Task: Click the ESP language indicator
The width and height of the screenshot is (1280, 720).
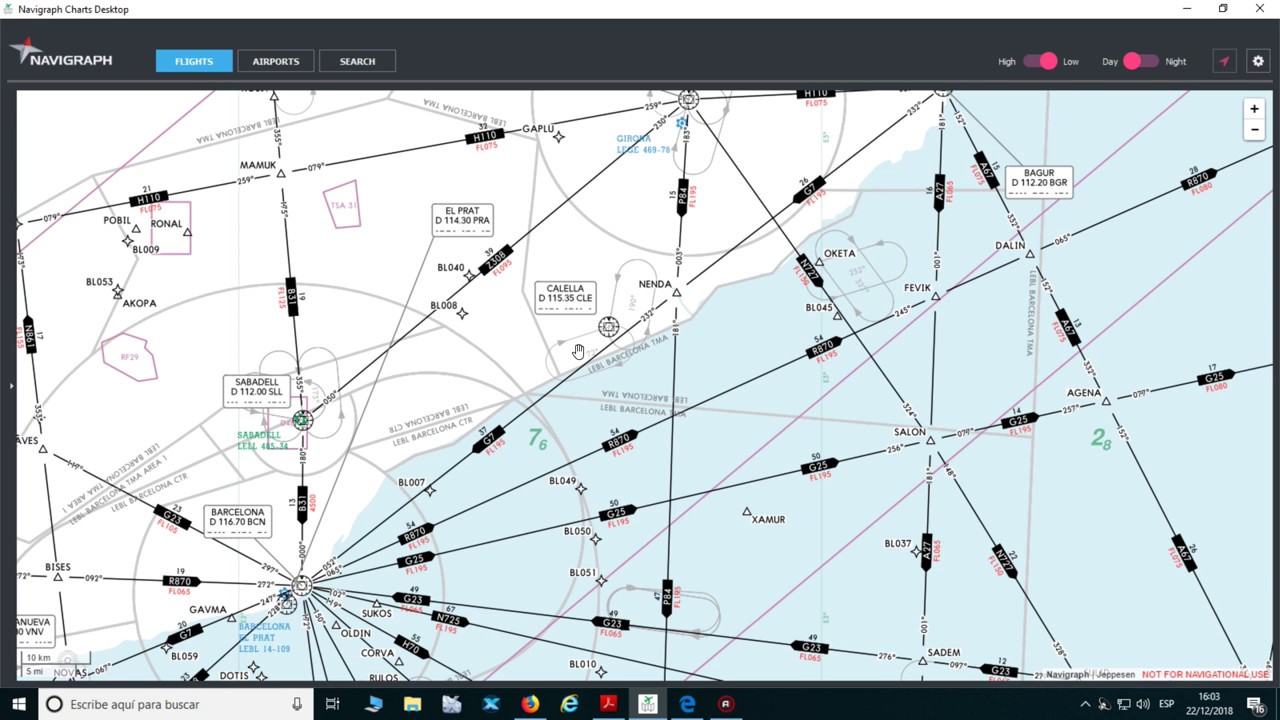Action: [x=1166, y=705]
